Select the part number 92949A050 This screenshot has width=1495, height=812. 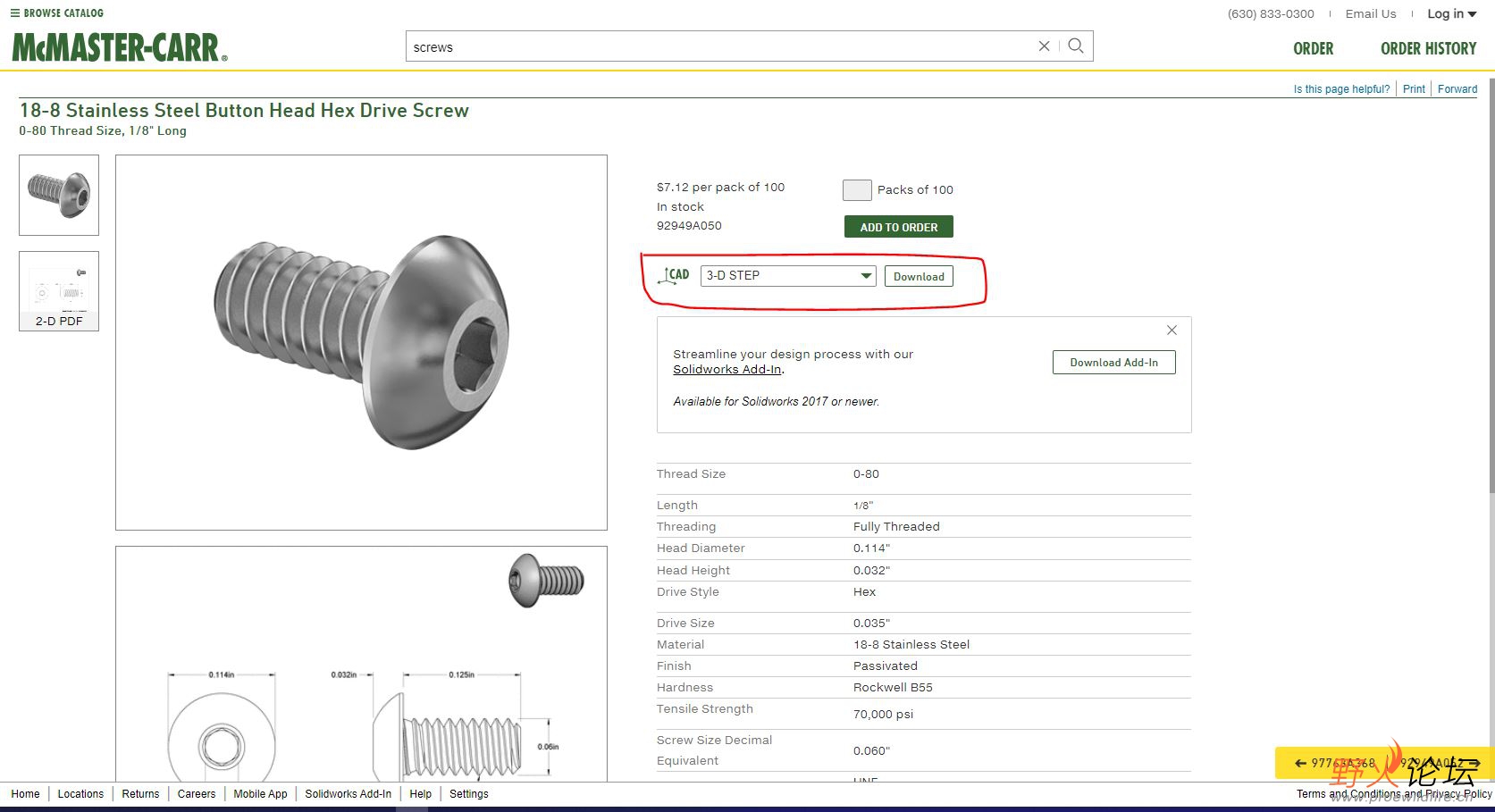pos(689,226)
